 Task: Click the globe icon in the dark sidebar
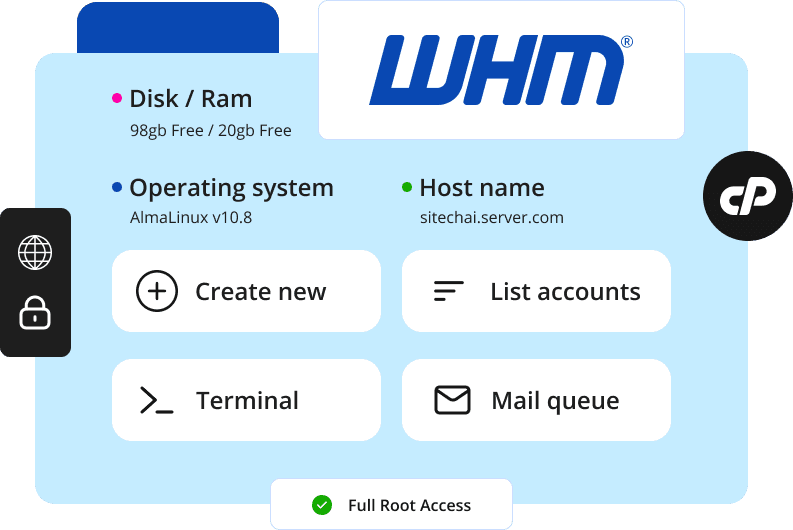(x=35, y=252)
